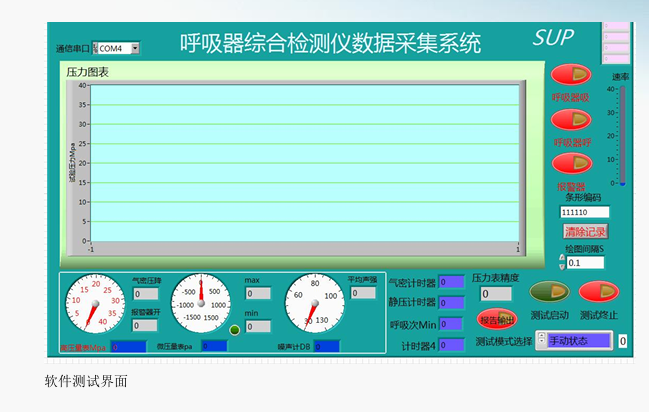Click the 压力表精度 value field
649x412 pixels.
496,294
